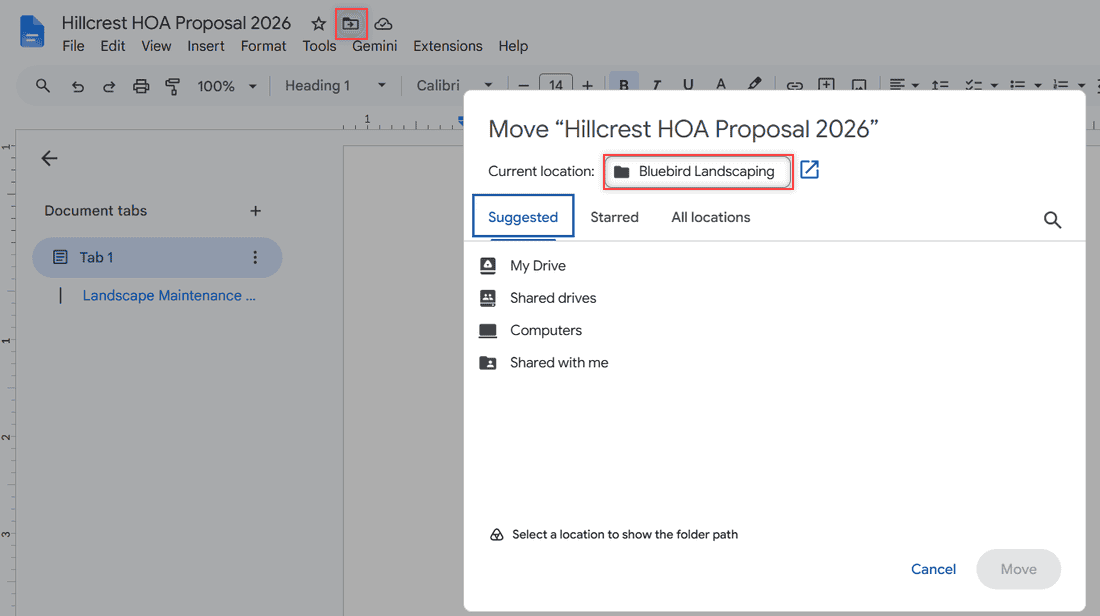This screenshot has width=1100, height=616.
Task: Star the Hillcrest HOA Proposal document
Action: coord(318,24)
